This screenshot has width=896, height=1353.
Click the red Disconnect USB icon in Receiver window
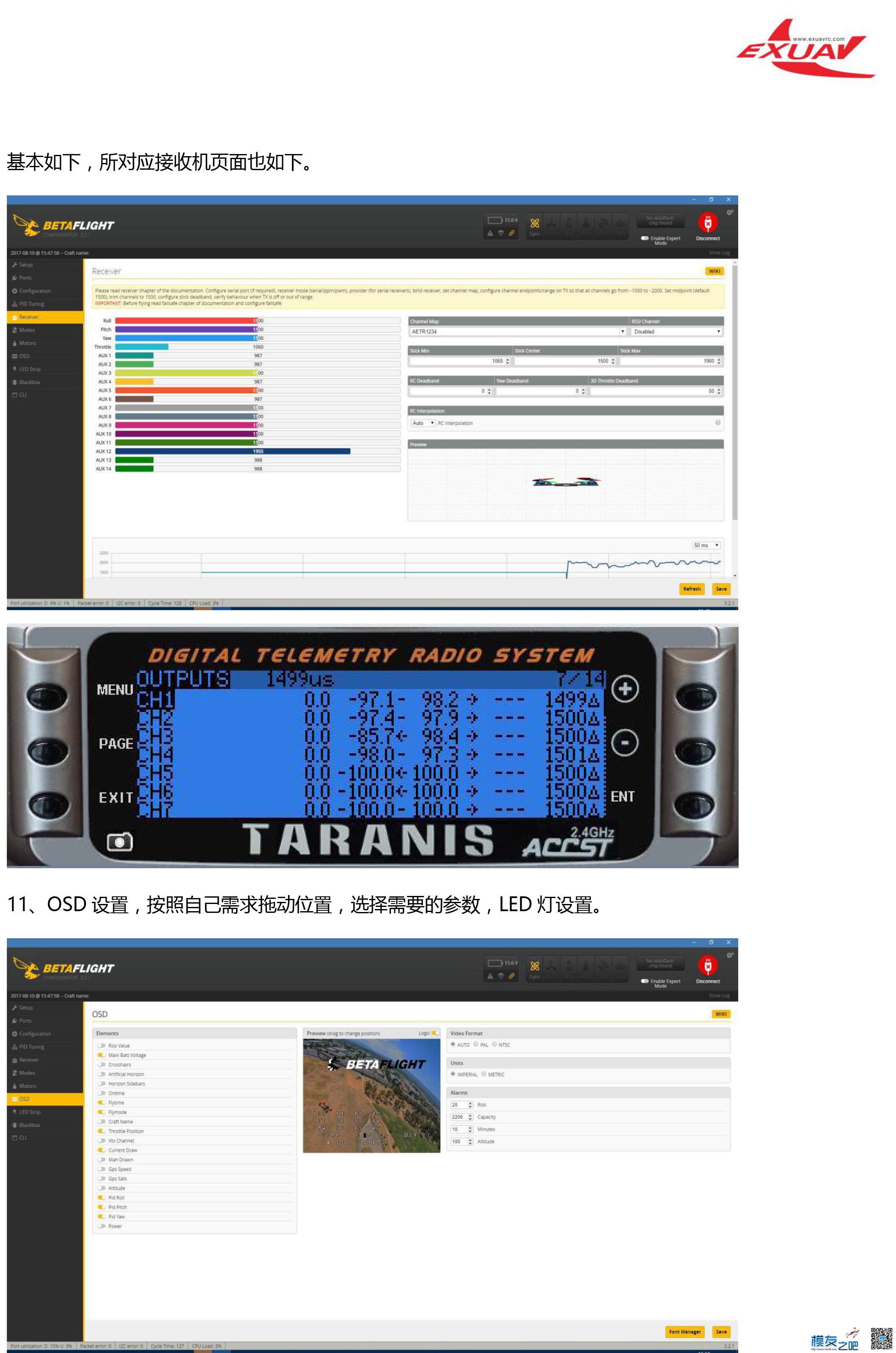(707, 222)
